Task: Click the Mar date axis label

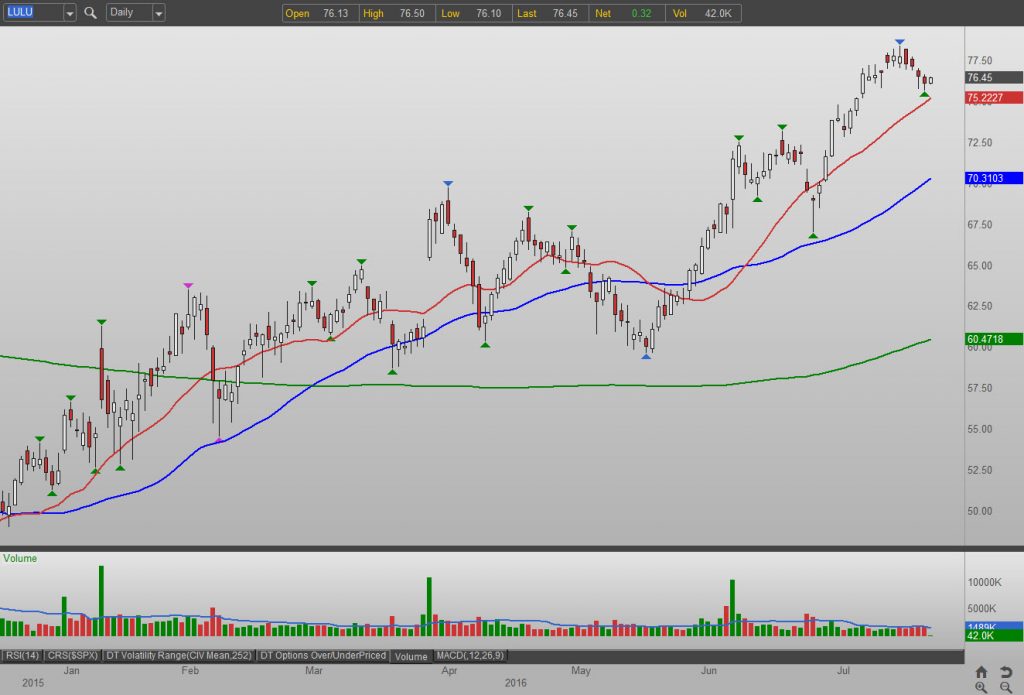Action: click(314, 671)
